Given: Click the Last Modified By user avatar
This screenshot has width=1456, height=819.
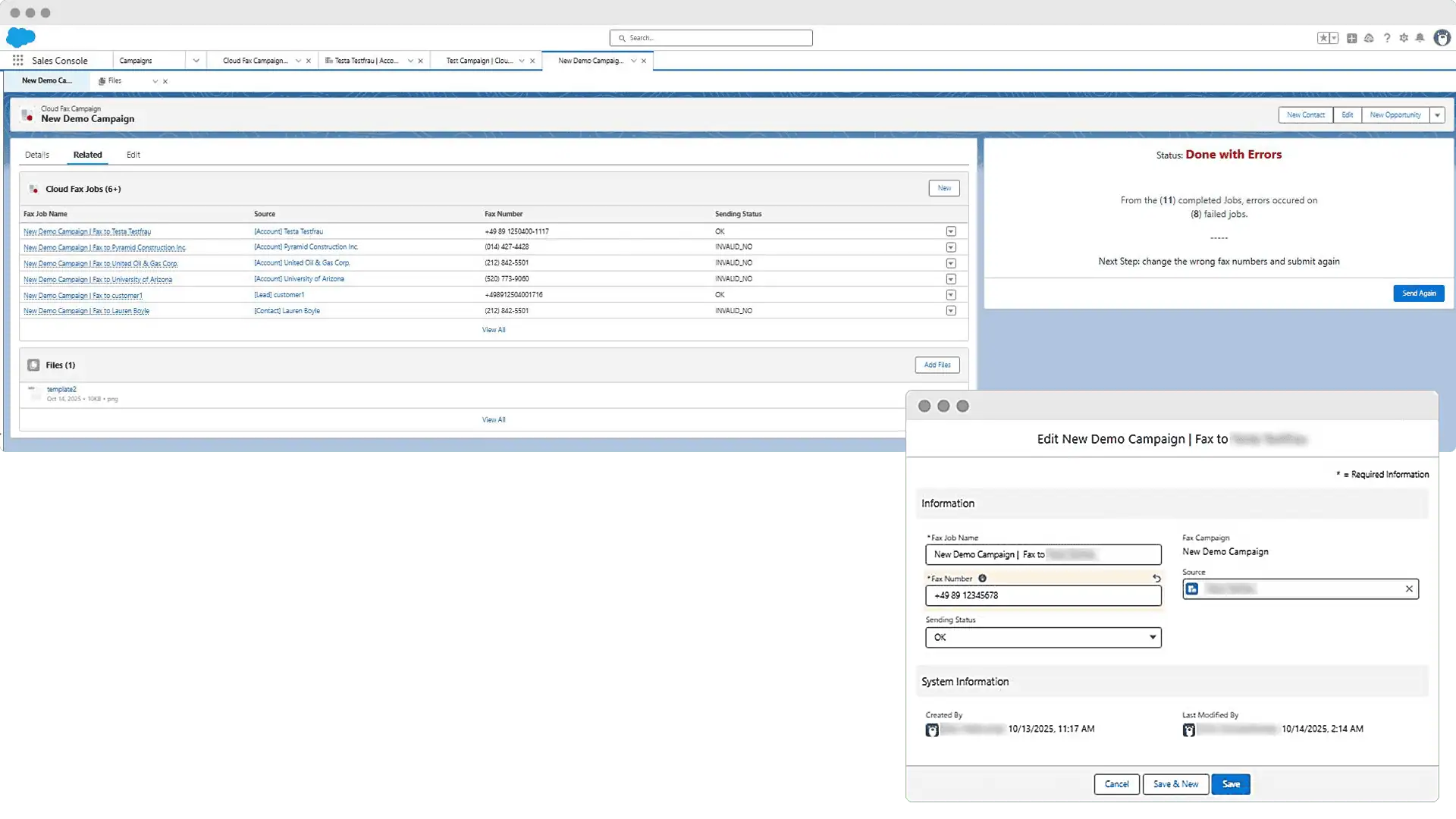Looking at the screenshot, I should [1188, 730].
